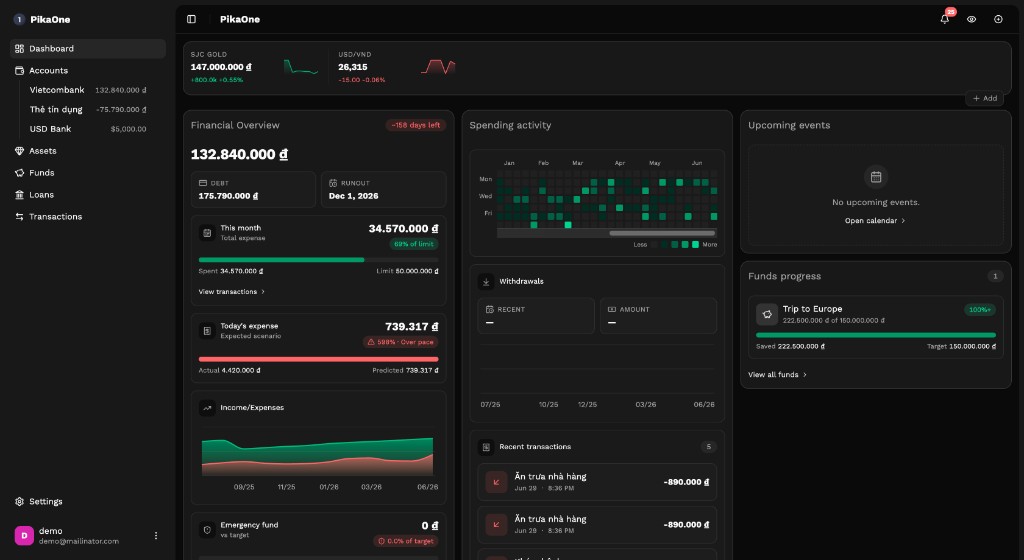Click Today's expense receipt icon
The width and height of the screenshot is (1024, 560).
pyautogui.click(x=207, y=331)
